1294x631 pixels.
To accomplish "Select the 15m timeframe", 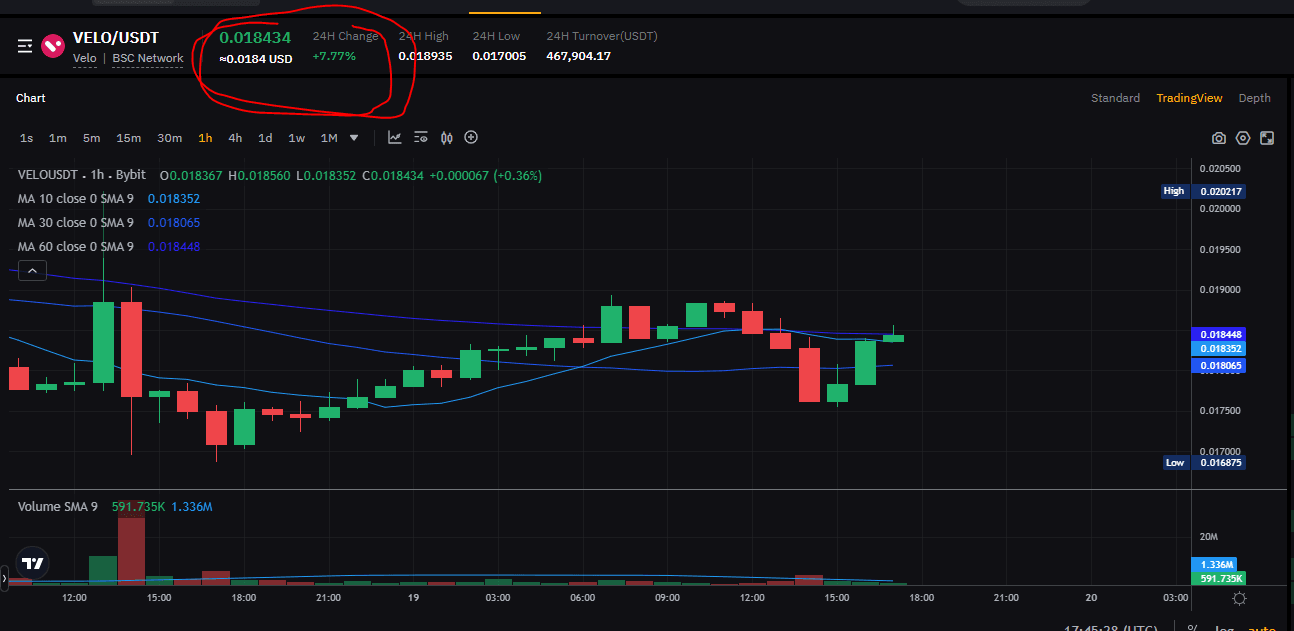I will pos(128,138).
